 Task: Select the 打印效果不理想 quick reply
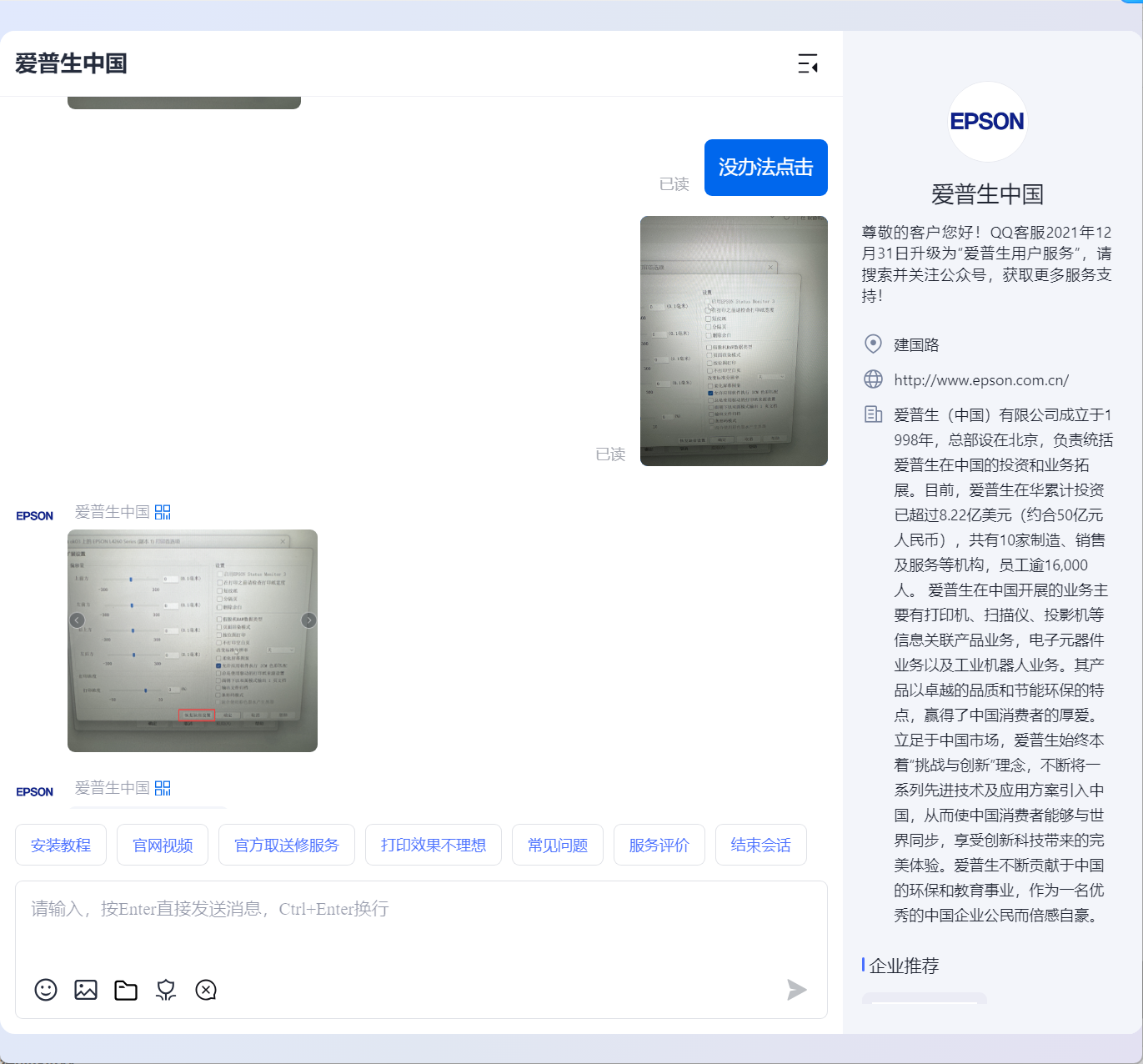pos(434,845)
